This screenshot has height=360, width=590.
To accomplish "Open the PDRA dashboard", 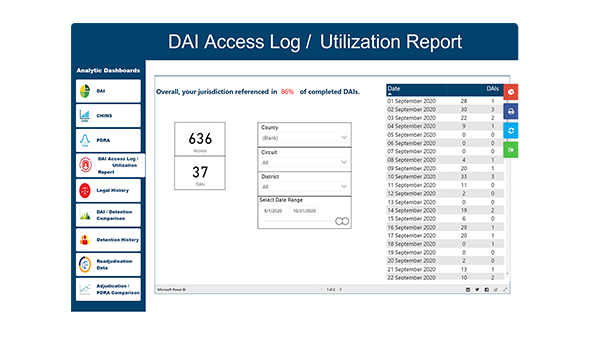I will 108,140.
